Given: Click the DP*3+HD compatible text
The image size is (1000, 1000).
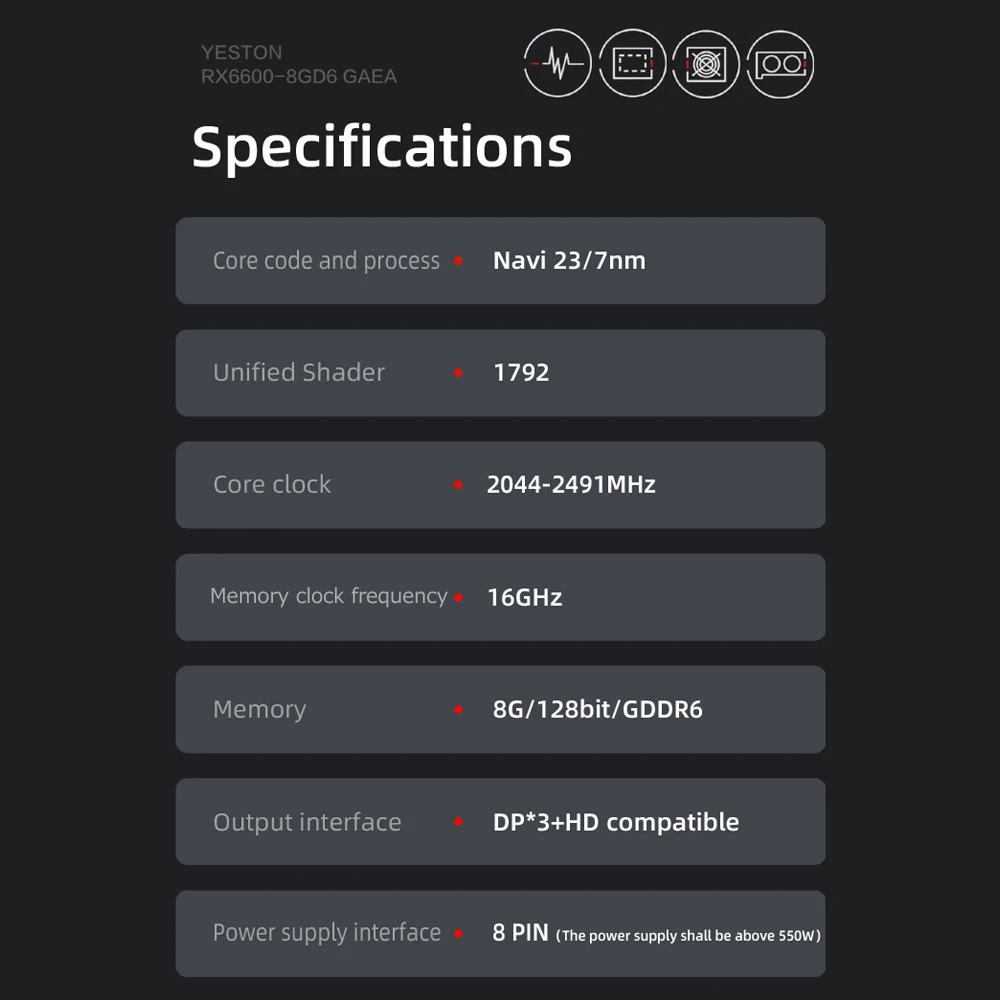Looking at the screenshot, I should (x=616, y=822).
